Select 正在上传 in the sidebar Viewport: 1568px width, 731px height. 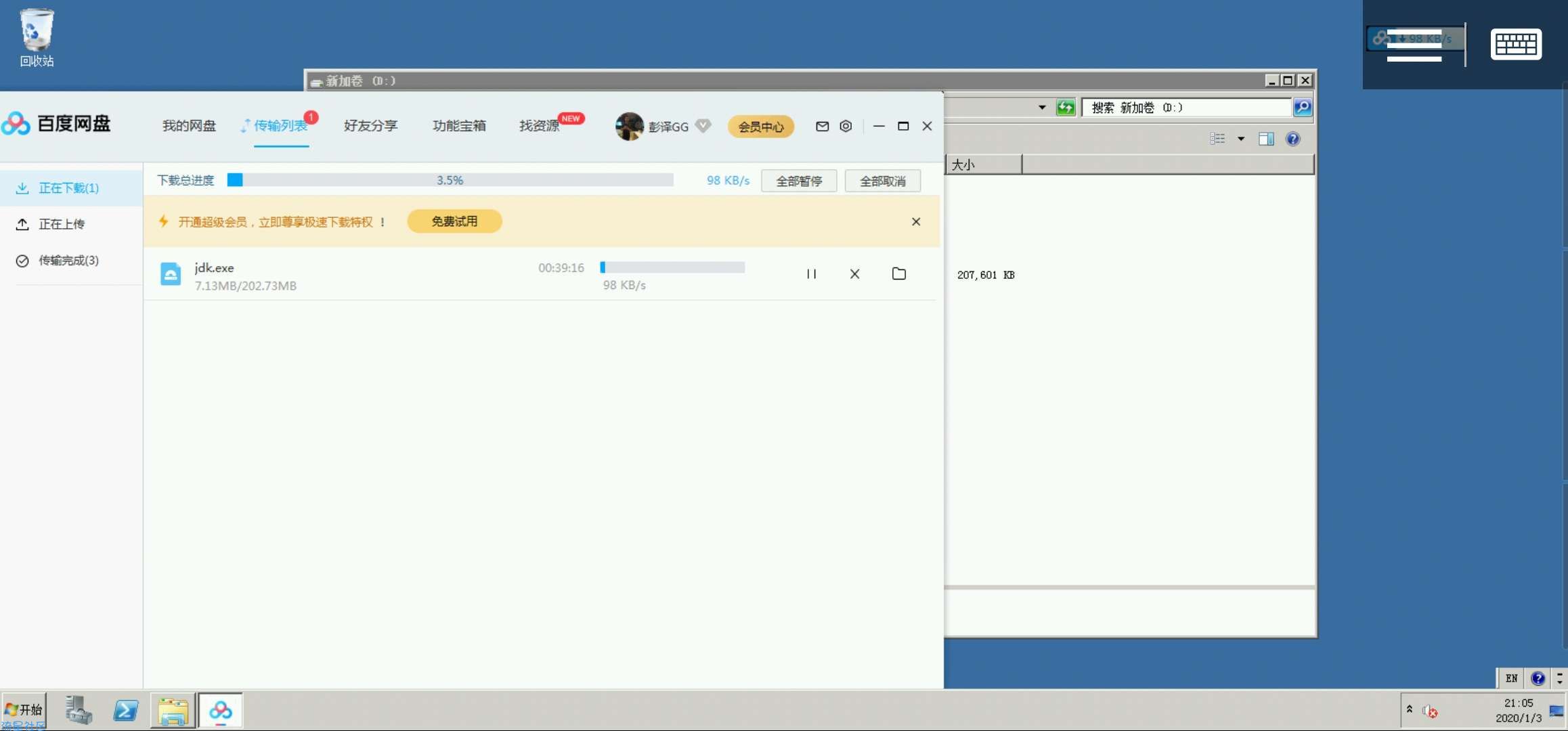coord(71,224)
